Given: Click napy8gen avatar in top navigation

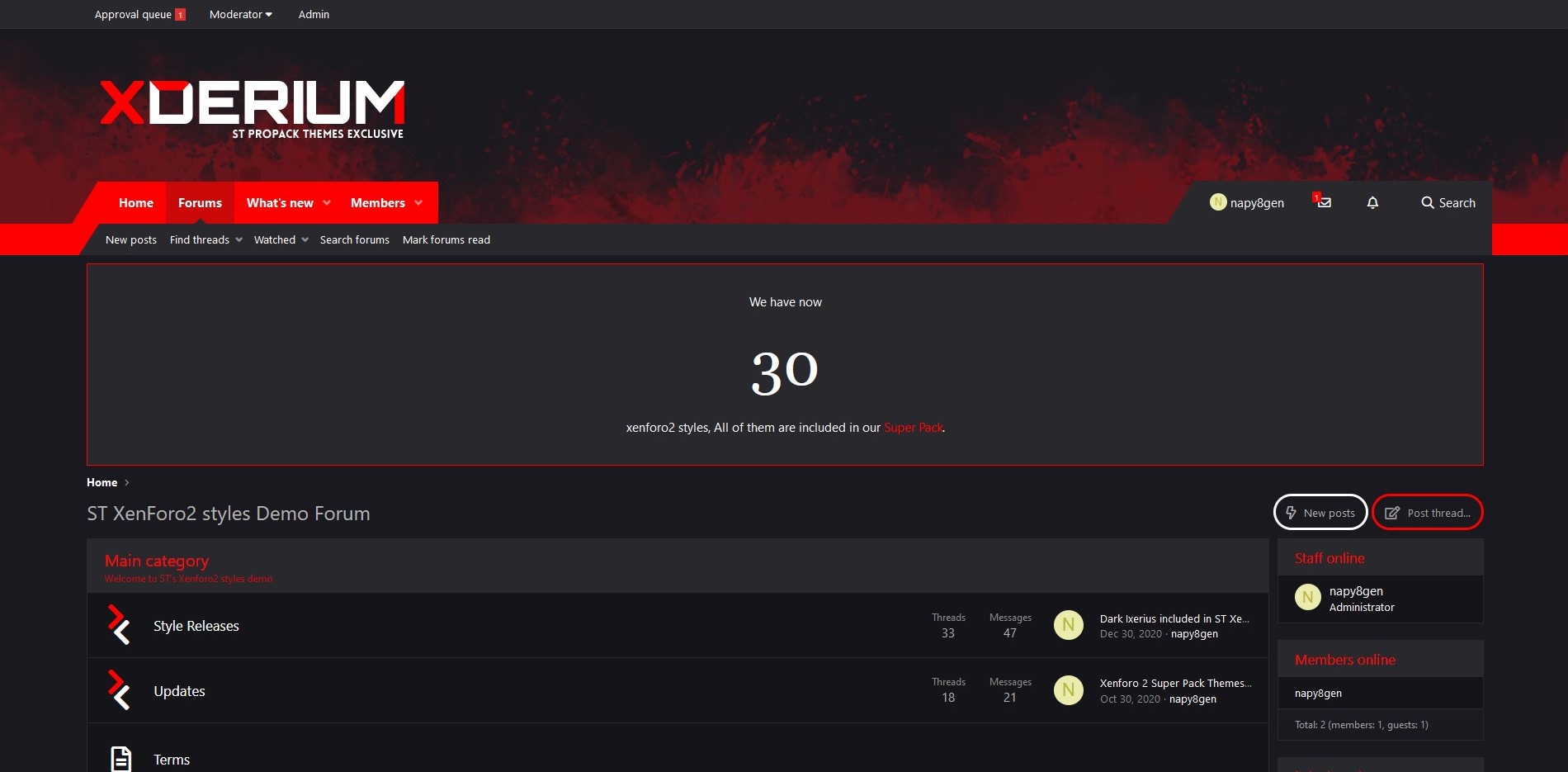Looking at the screenshot, I should (x=1218, y=202).
